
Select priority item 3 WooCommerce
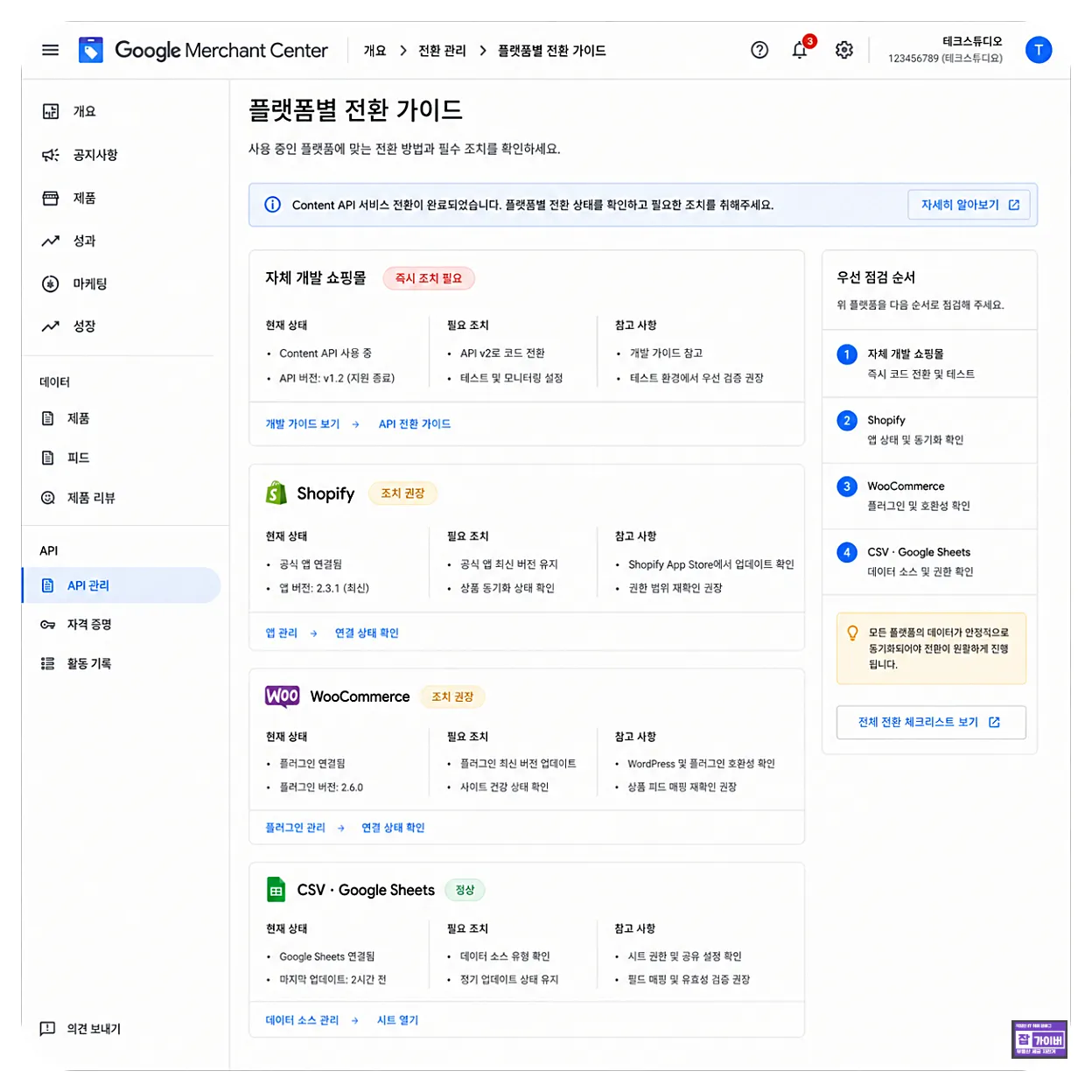[x=929, y=495]
